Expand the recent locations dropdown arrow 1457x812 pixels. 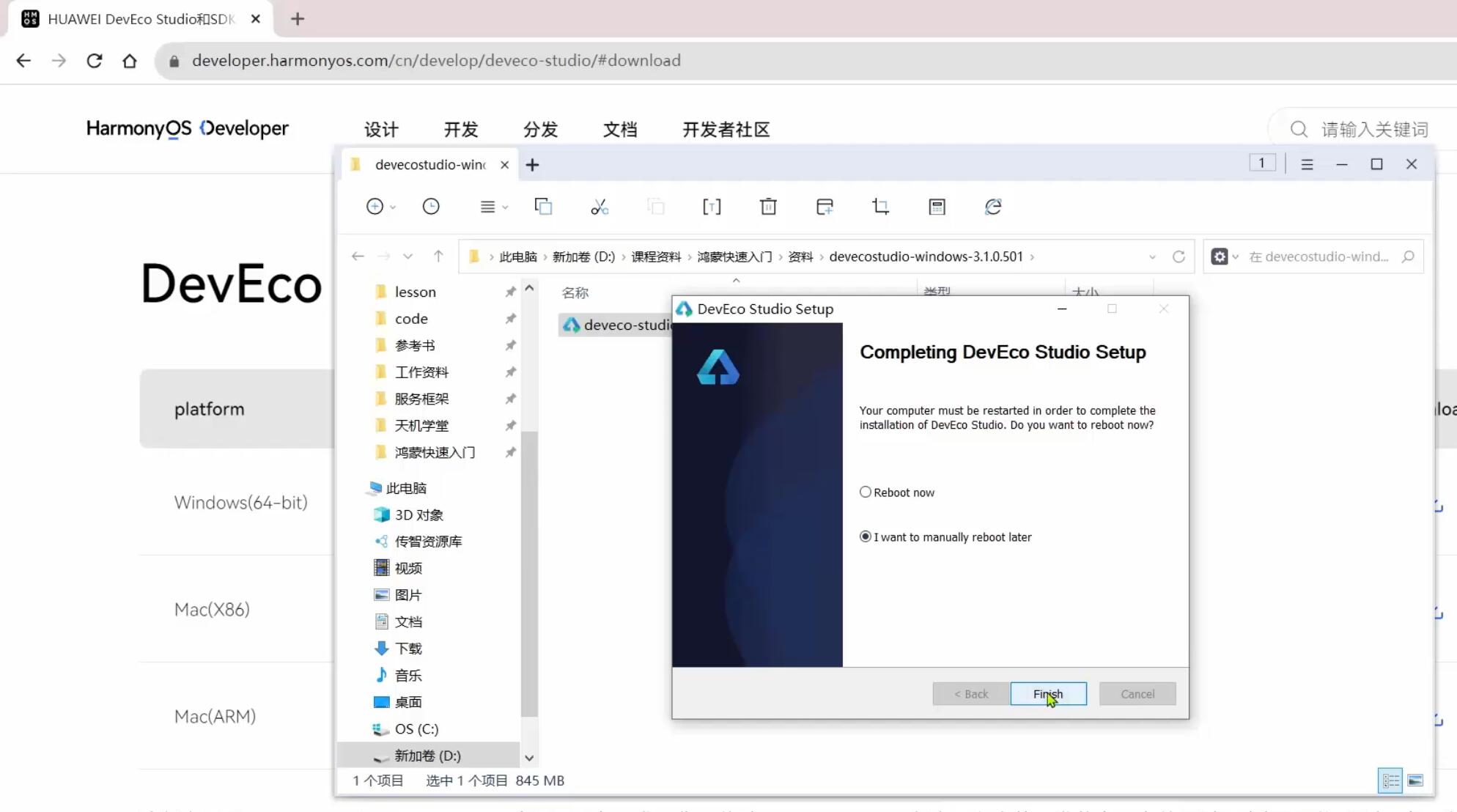(x=408, y=256)
